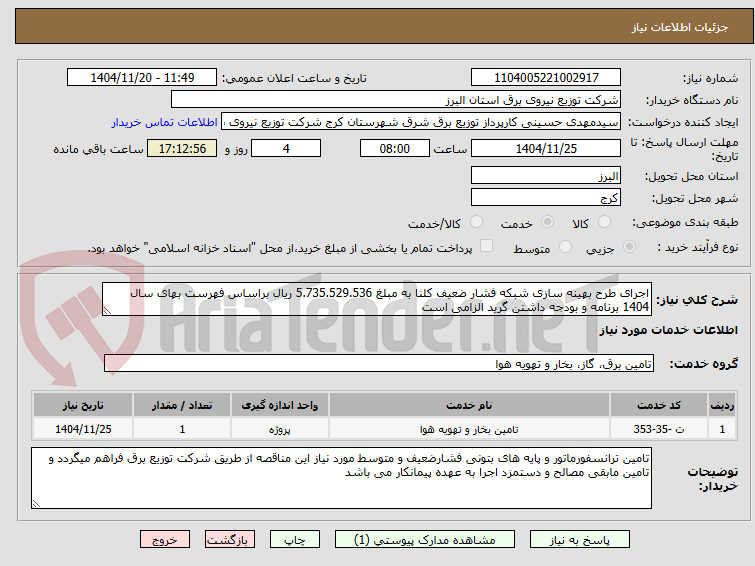The width and height of the screenshot is (755, 566).
Task: Click the row number cell 1 in the ردیف column
Action: point(722,429)
